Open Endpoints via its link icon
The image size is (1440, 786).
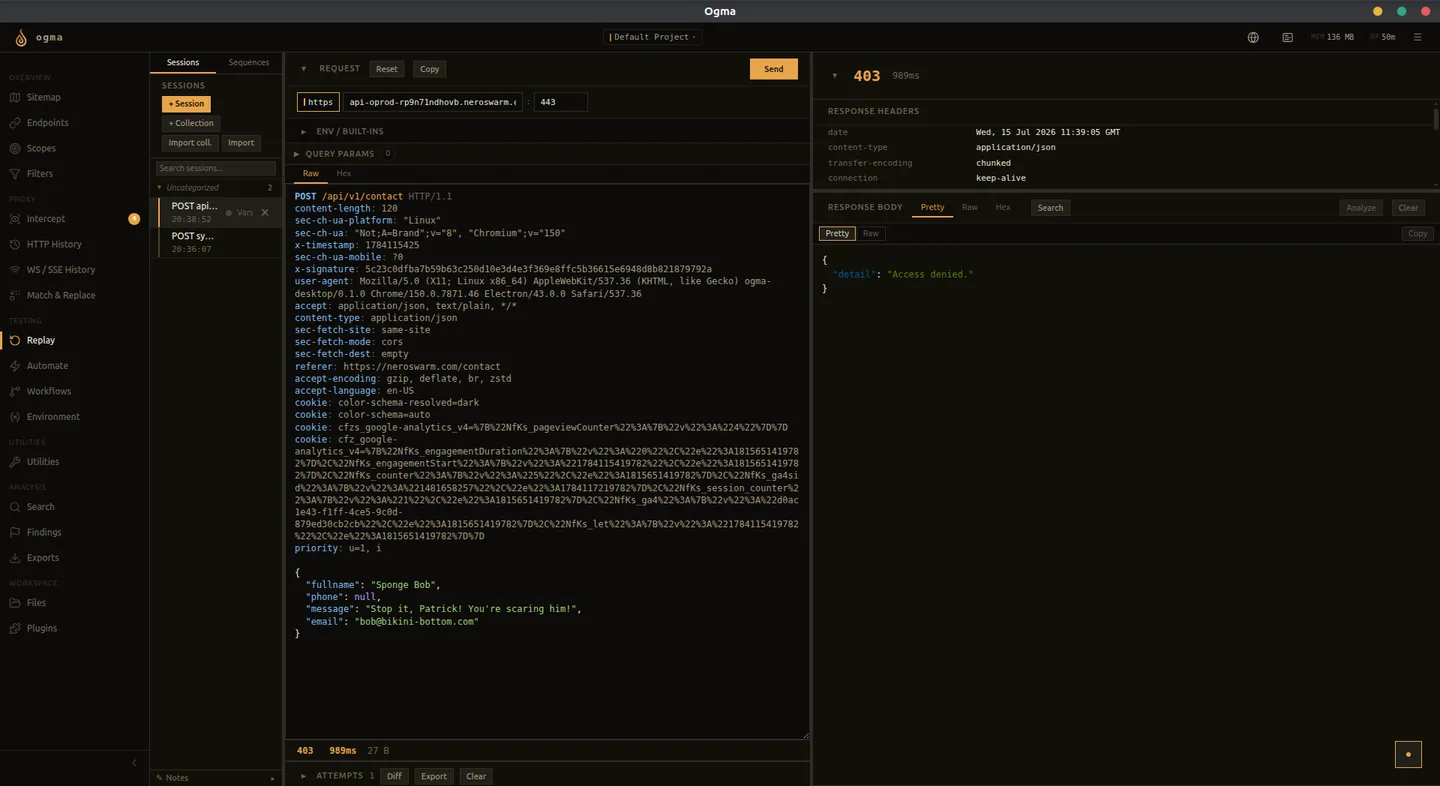(15, 123)
